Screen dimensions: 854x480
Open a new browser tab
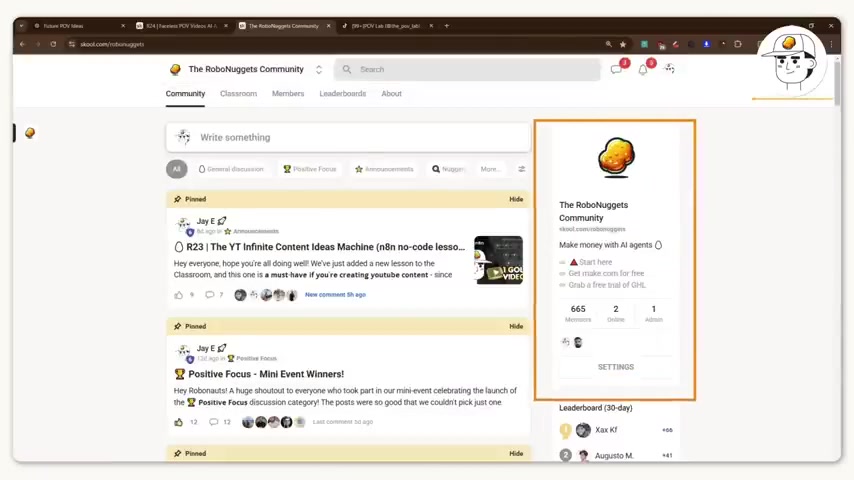(x=447, y=26)
